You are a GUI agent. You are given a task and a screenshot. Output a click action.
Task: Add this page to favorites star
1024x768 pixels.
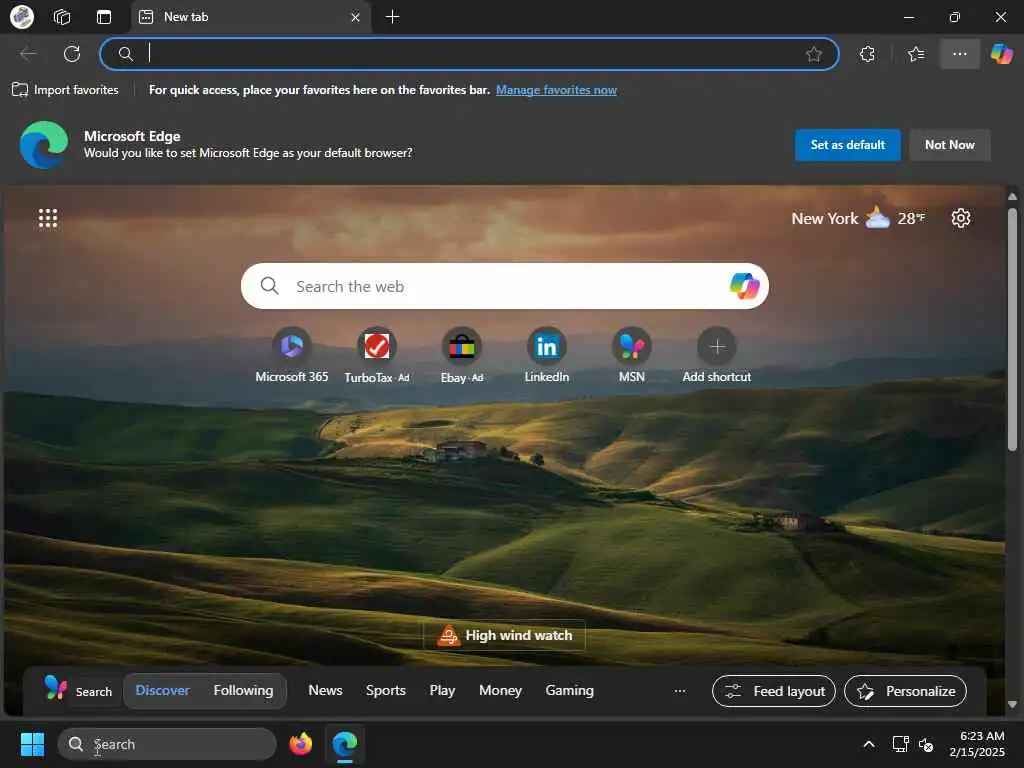click(814, 54)
